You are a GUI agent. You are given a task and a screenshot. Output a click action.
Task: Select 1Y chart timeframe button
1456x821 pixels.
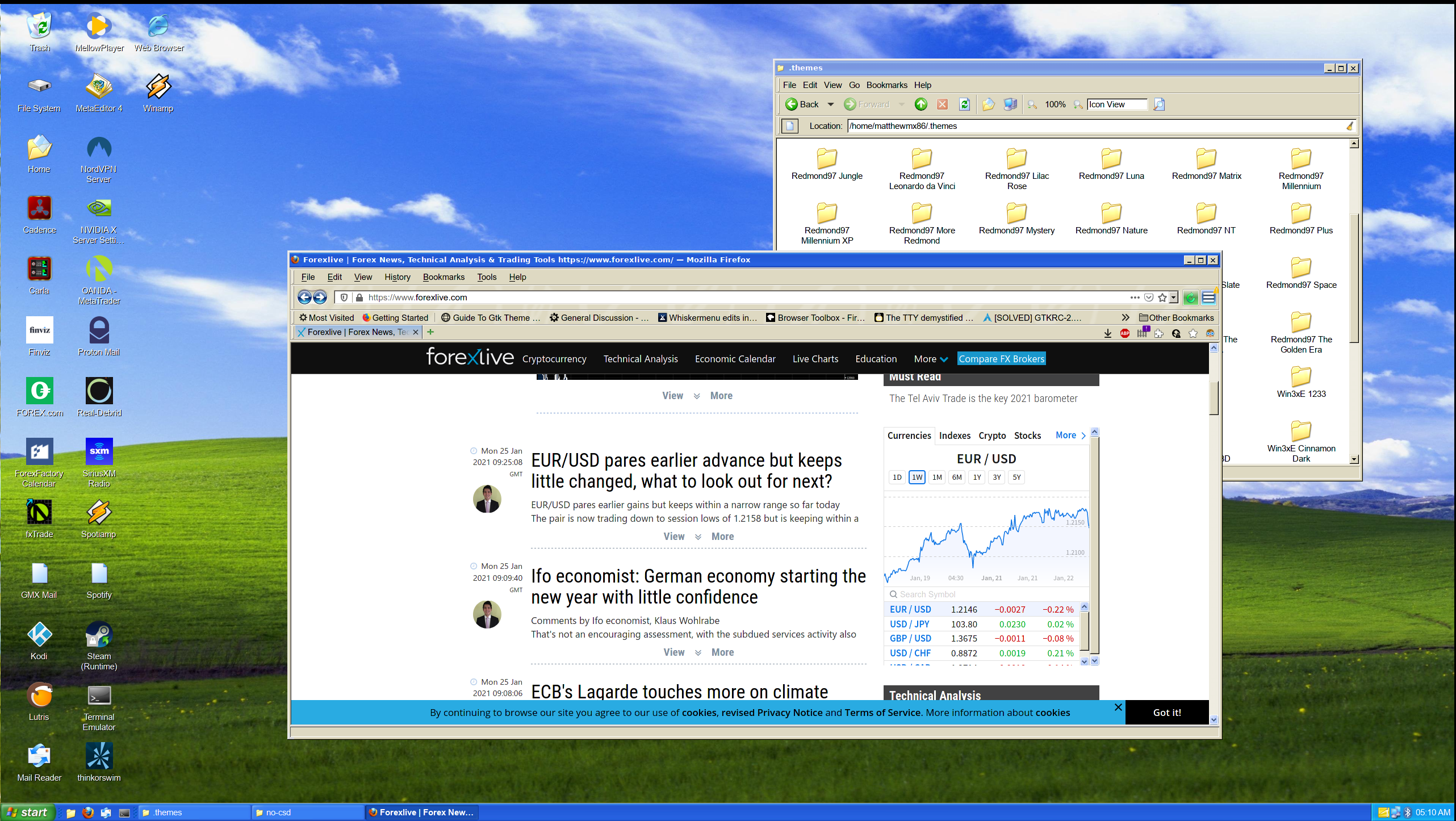pyautogui.click(x=977, y=477)
